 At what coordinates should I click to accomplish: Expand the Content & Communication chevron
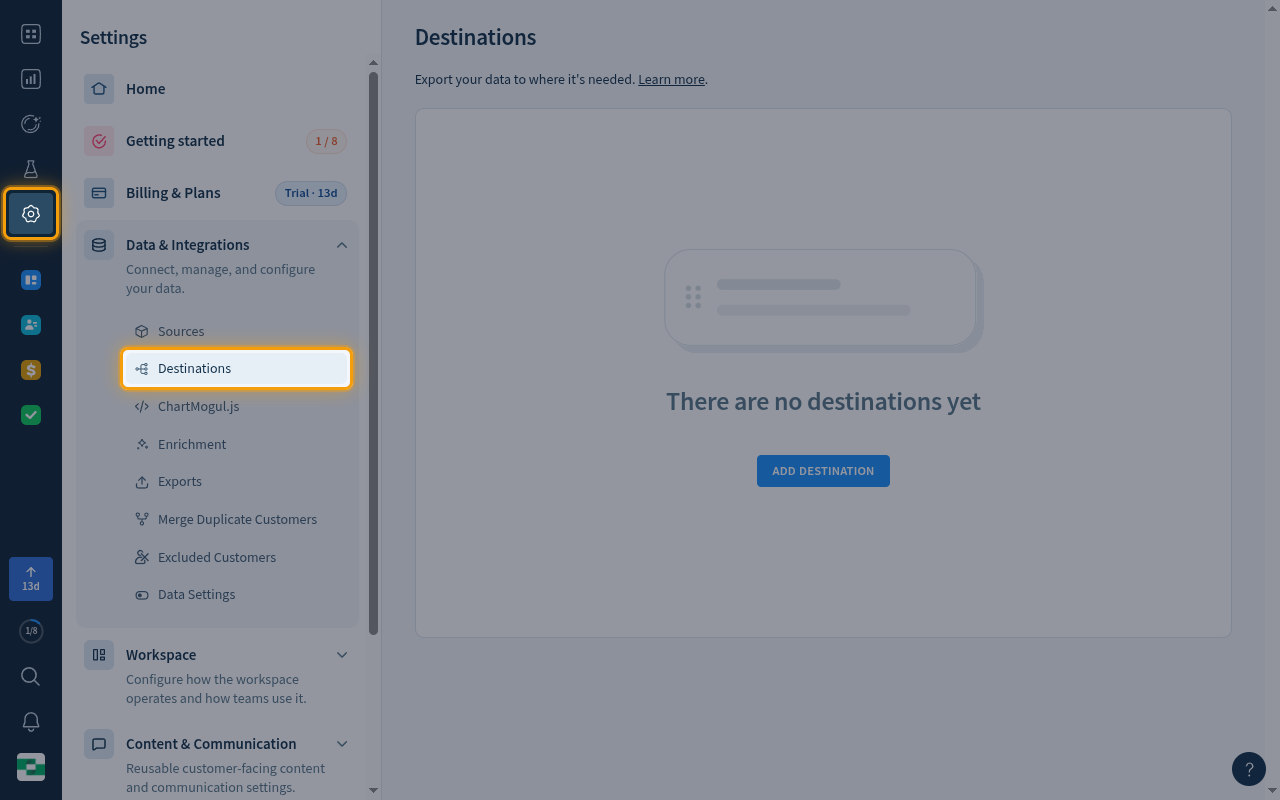pyautogui.click(x=342, y=744)
